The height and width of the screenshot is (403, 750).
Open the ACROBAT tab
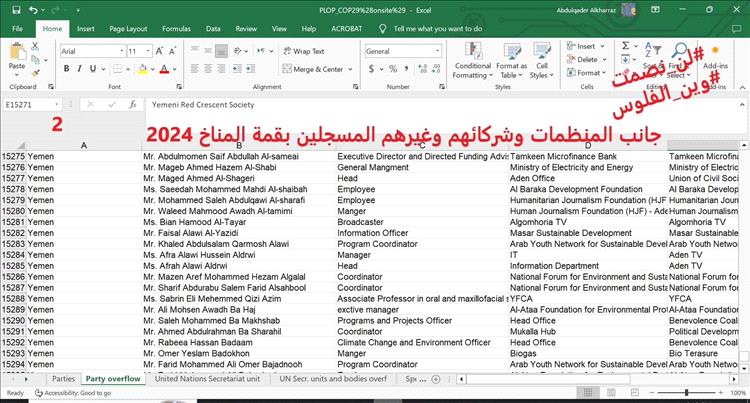347,29
